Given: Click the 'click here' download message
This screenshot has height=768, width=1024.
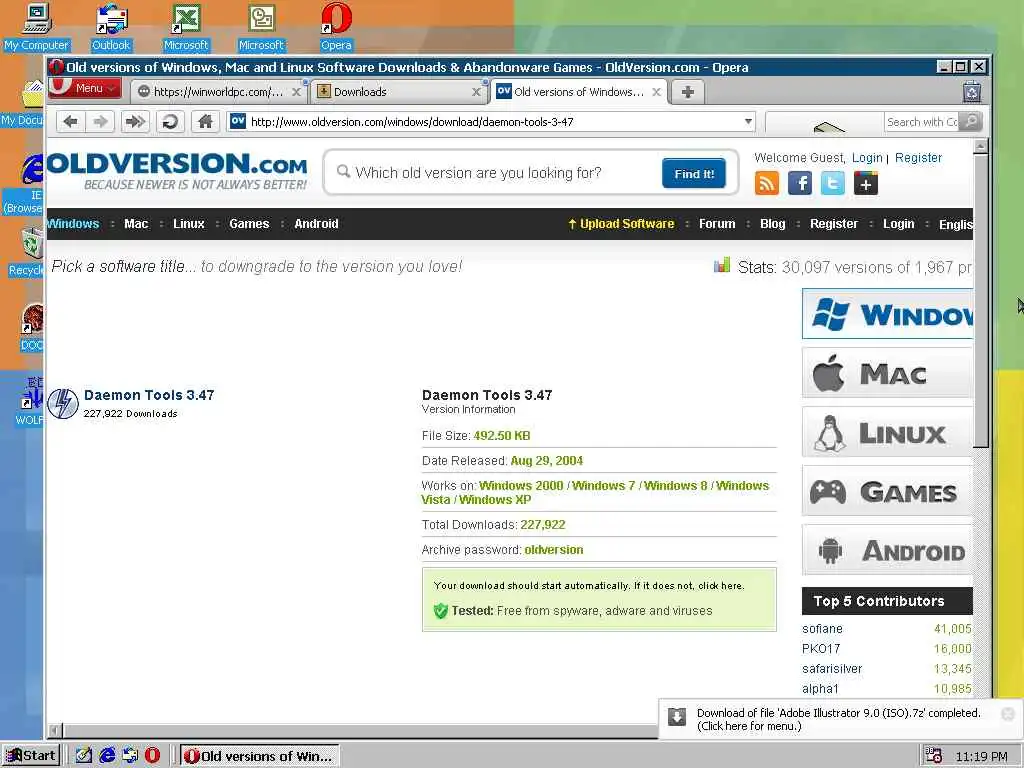Looking at the screenshot, I should click(x=588, y=586).
